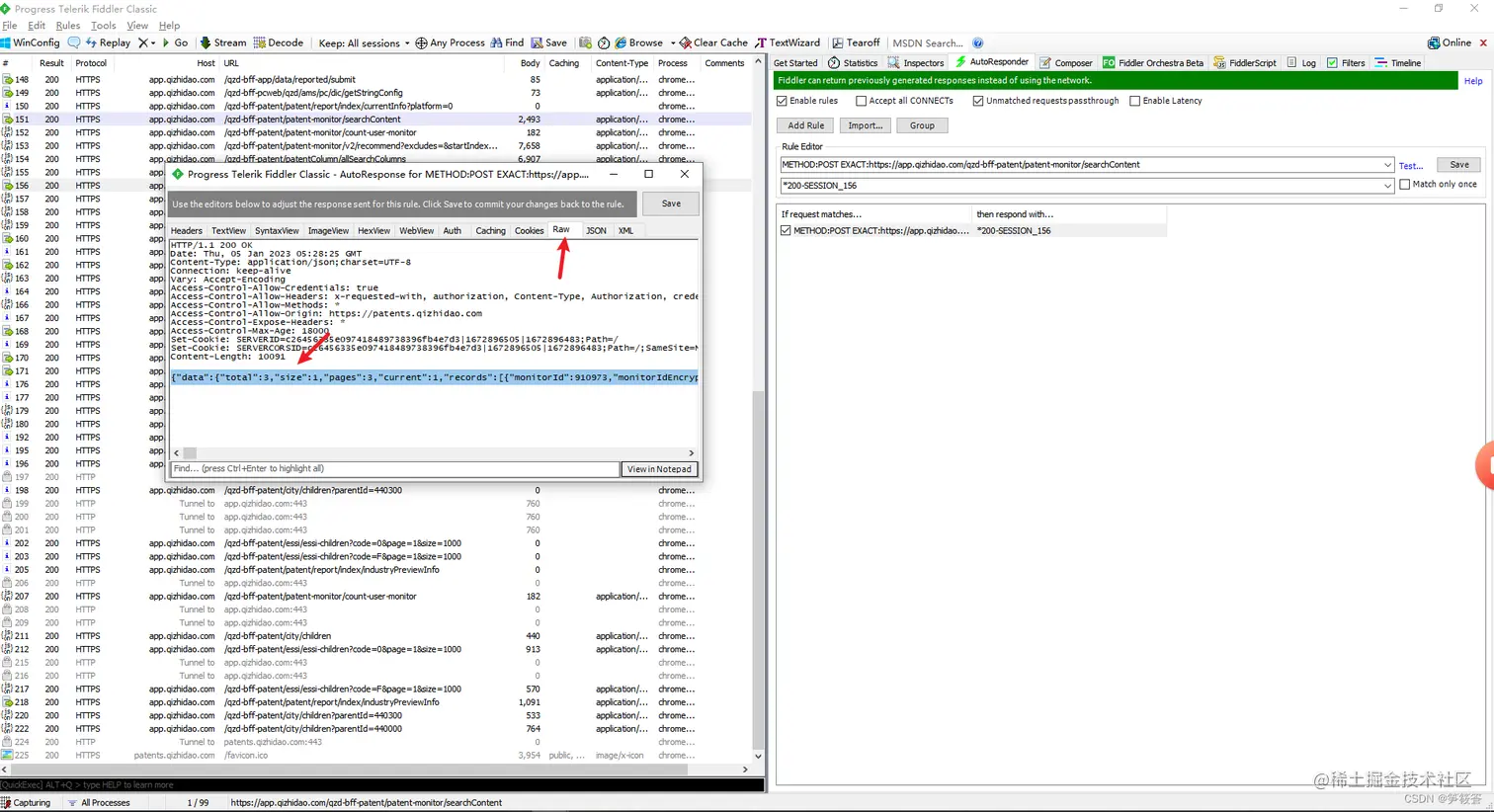Click the Test... link
This screenshot has width=1494, height=812.
click(x=1411, y=166)
